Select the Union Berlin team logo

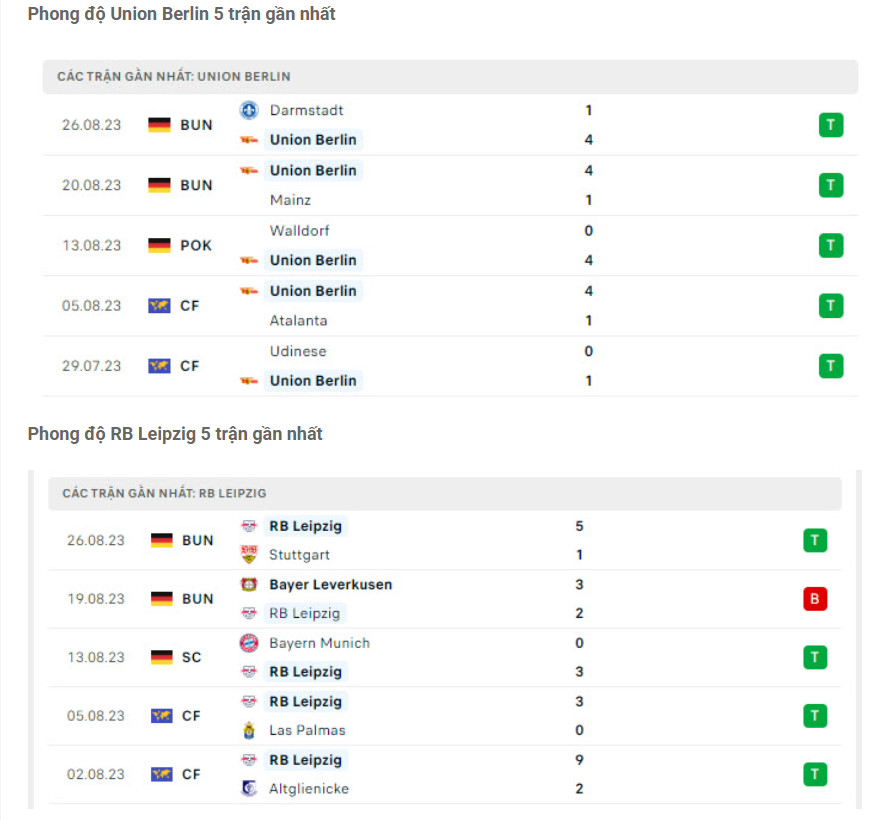[250, 140]
